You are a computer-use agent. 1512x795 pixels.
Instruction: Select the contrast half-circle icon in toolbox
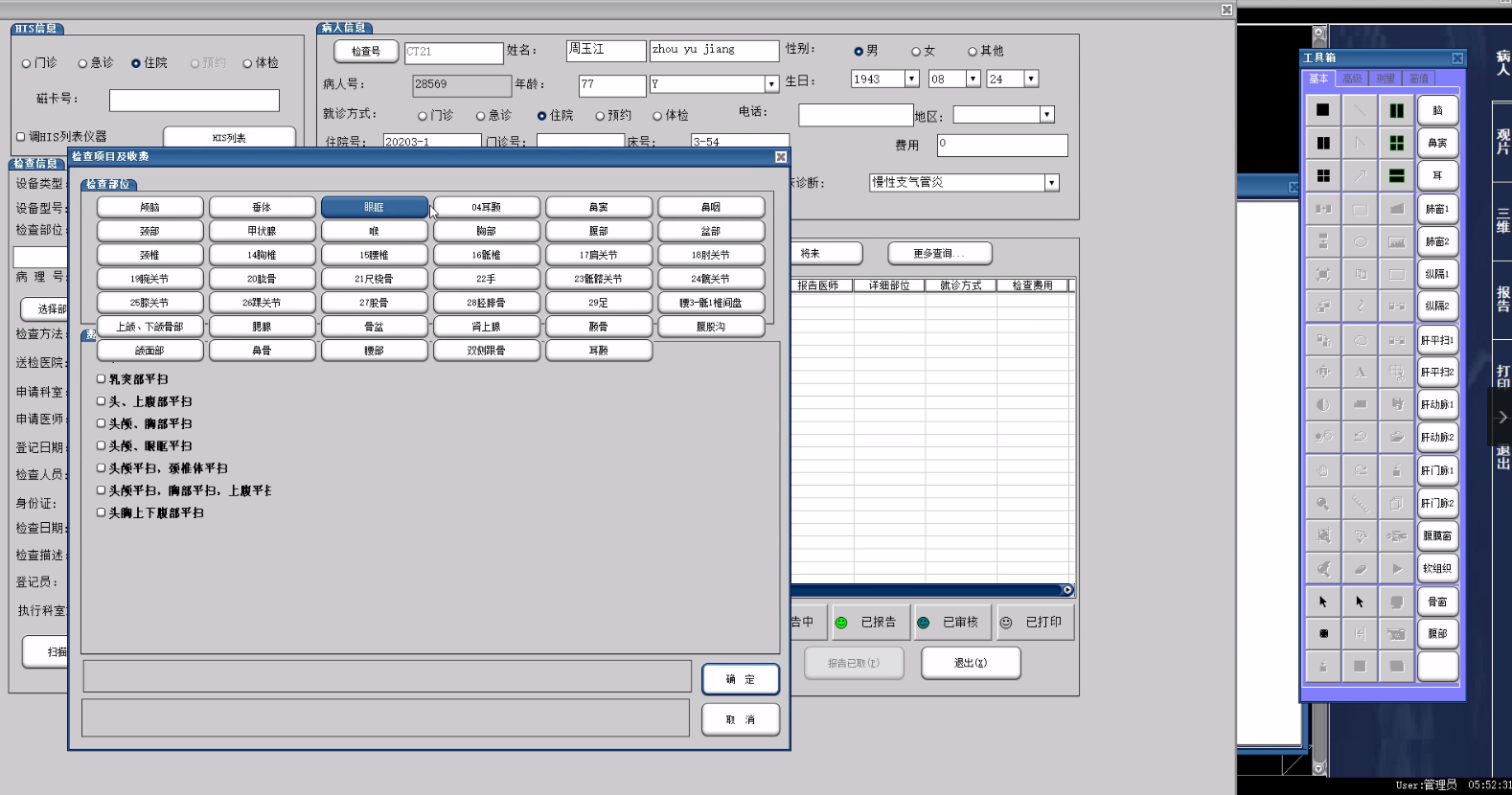click(1322, 404)
